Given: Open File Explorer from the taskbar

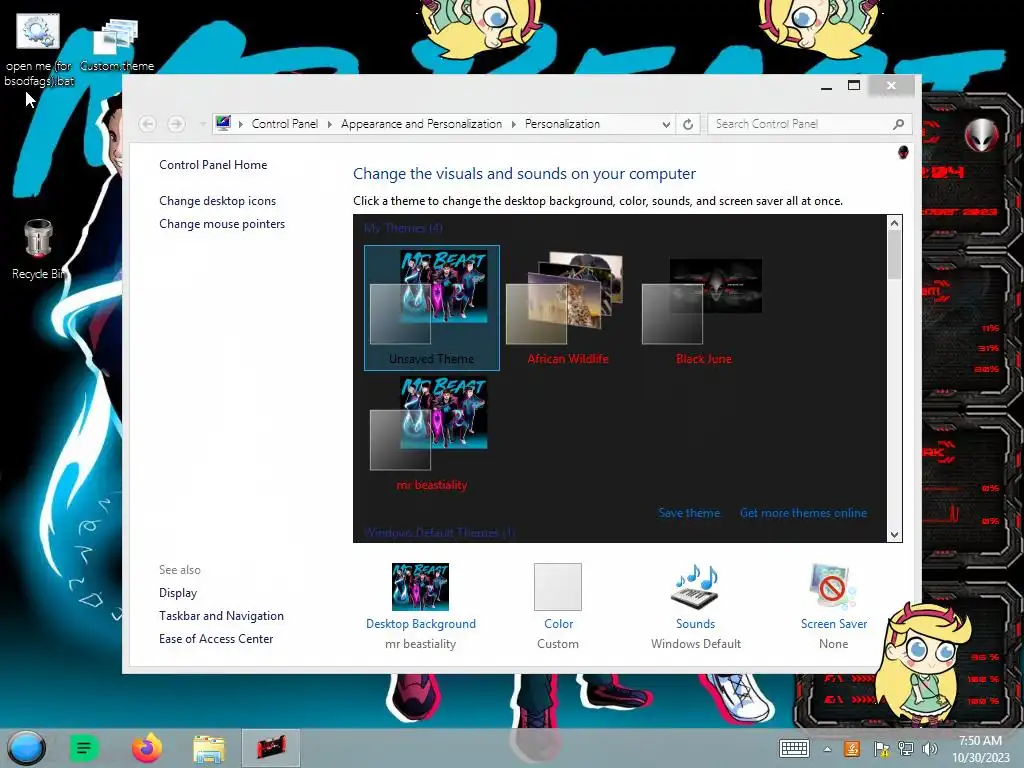Looking at the screenshot, I should coord(208,748).
